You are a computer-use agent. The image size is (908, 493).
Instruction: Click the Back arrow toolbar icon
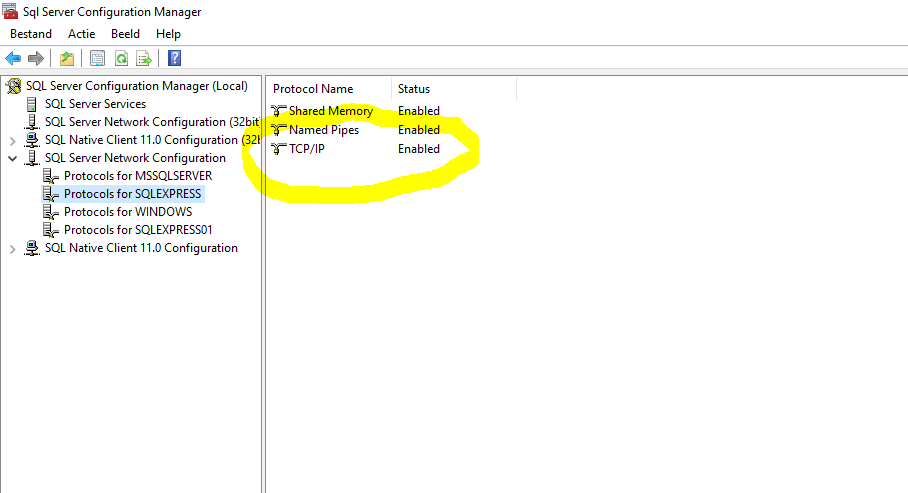pos(13,58)
